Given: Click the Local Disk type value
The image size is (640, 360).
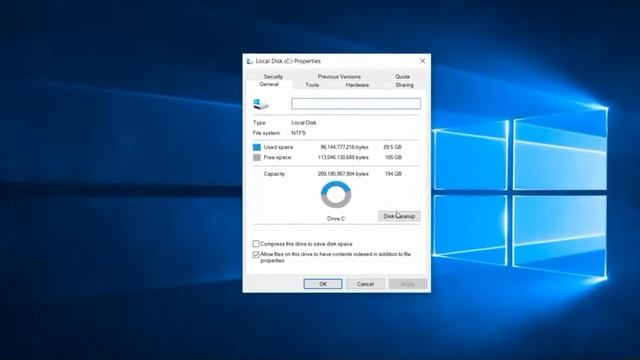Looking at the screenshot, I should [x=304, y=122].
